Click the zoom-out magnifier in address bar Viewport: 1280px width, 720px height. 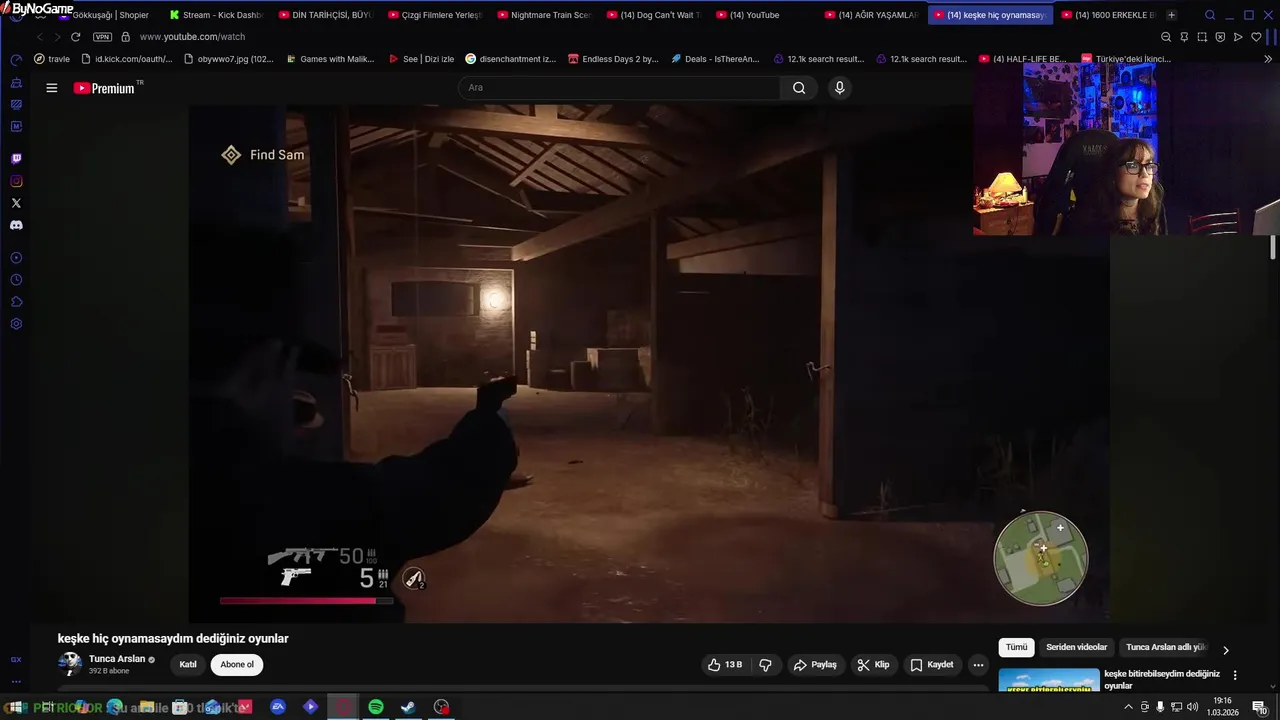coord(1166,37)
